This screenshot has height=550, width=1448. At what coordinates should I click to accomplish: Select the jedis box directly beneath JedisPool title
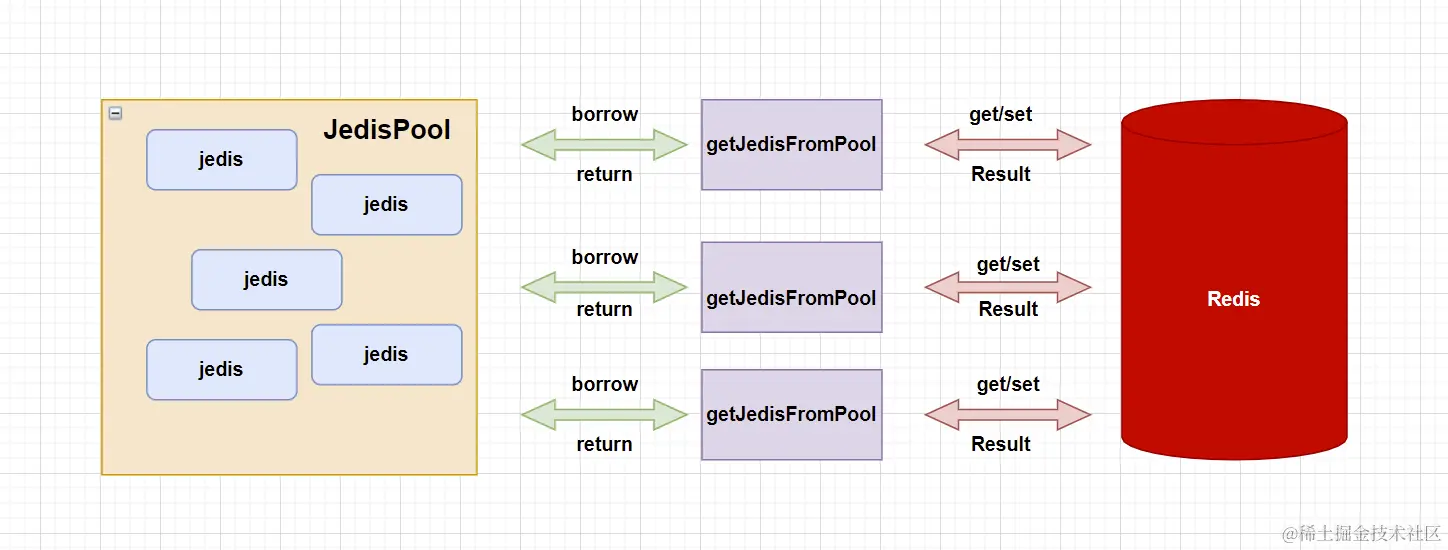coord(387,205)
